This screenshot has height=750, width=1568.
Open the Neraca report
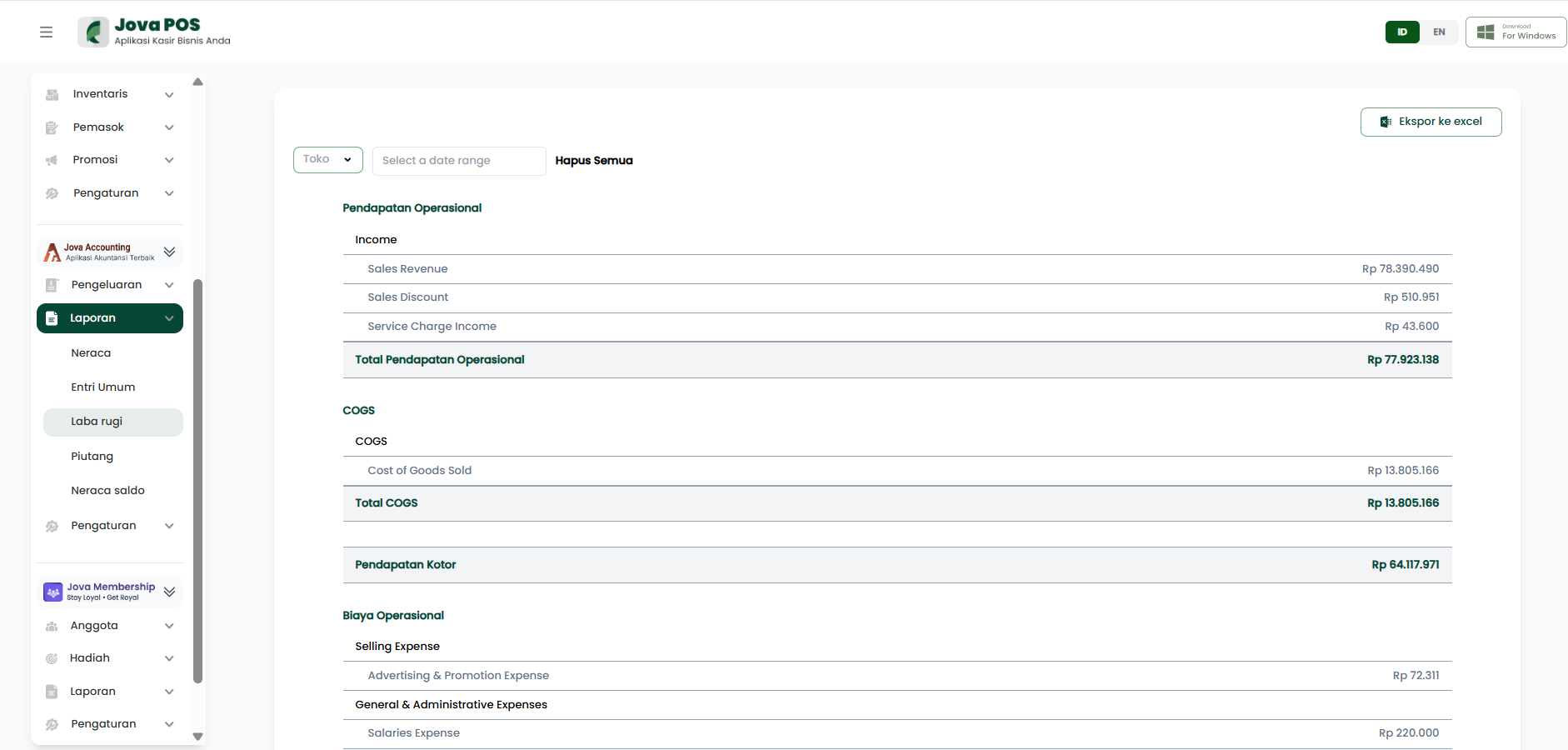91,353
